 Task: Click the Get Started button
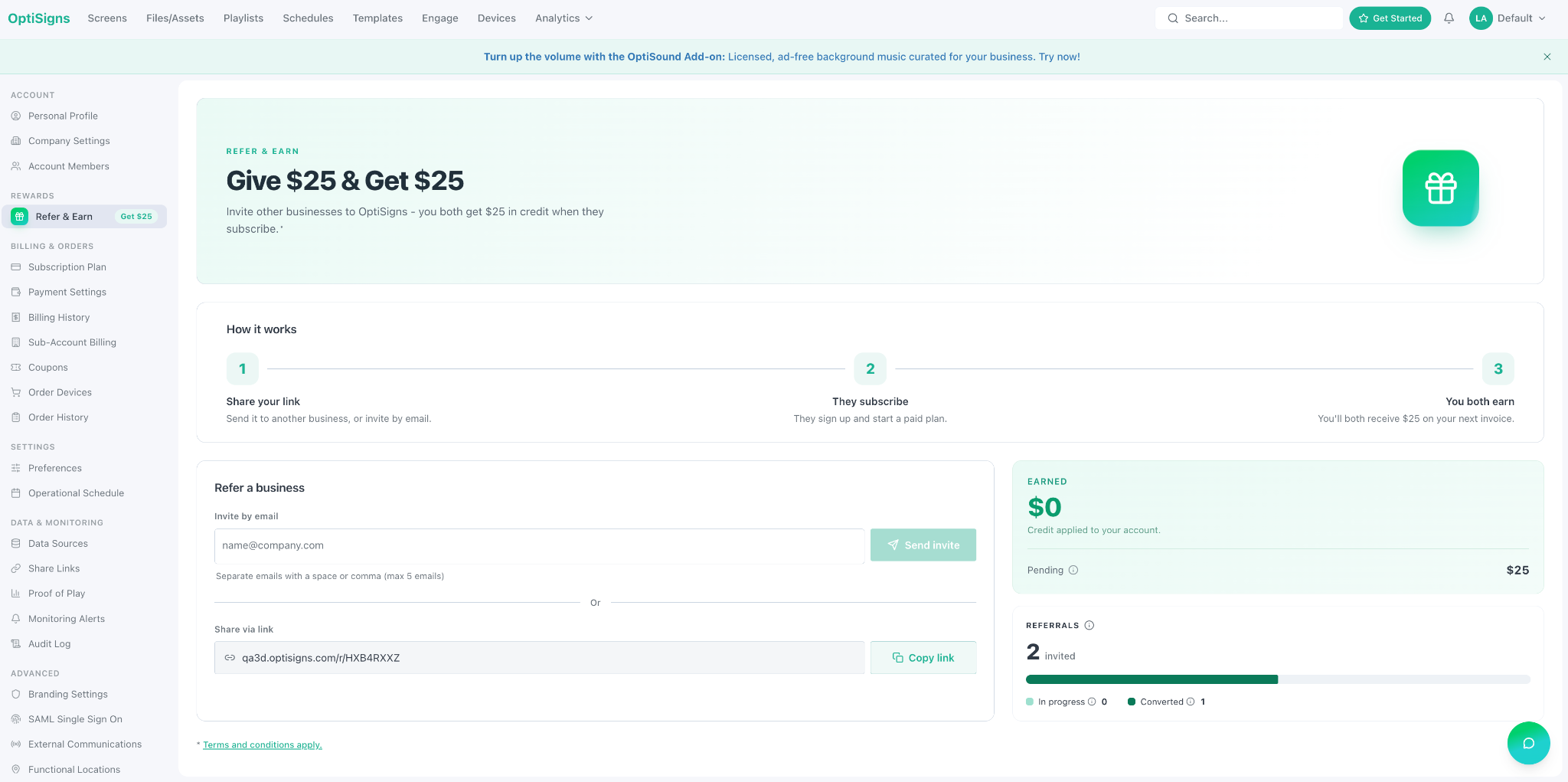[1390, 18]
